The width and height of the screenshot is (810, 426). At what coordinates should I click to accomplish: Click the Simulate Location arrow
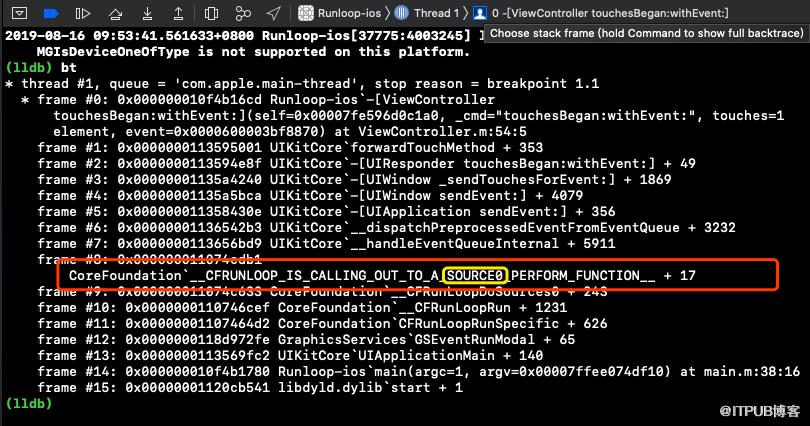point(274,13)
